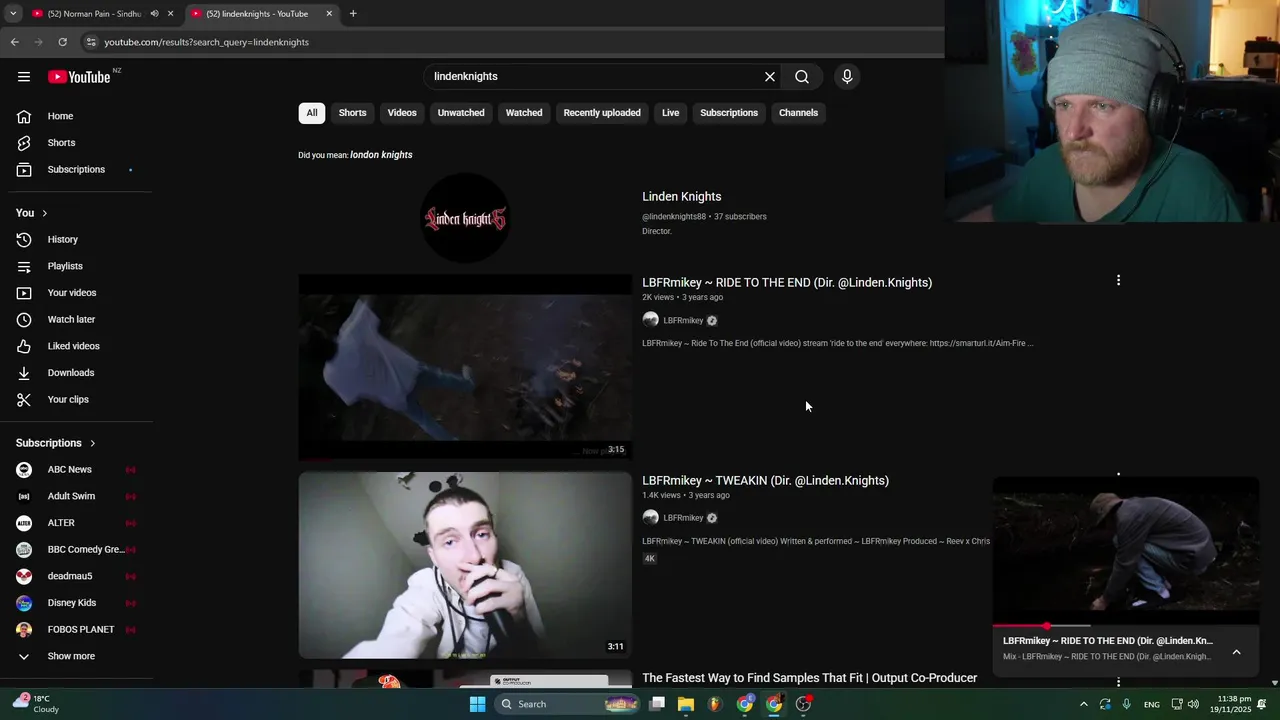1280x720 pixels.
Task: Open the TWEAKIN video title
Action: click(765, 481)
